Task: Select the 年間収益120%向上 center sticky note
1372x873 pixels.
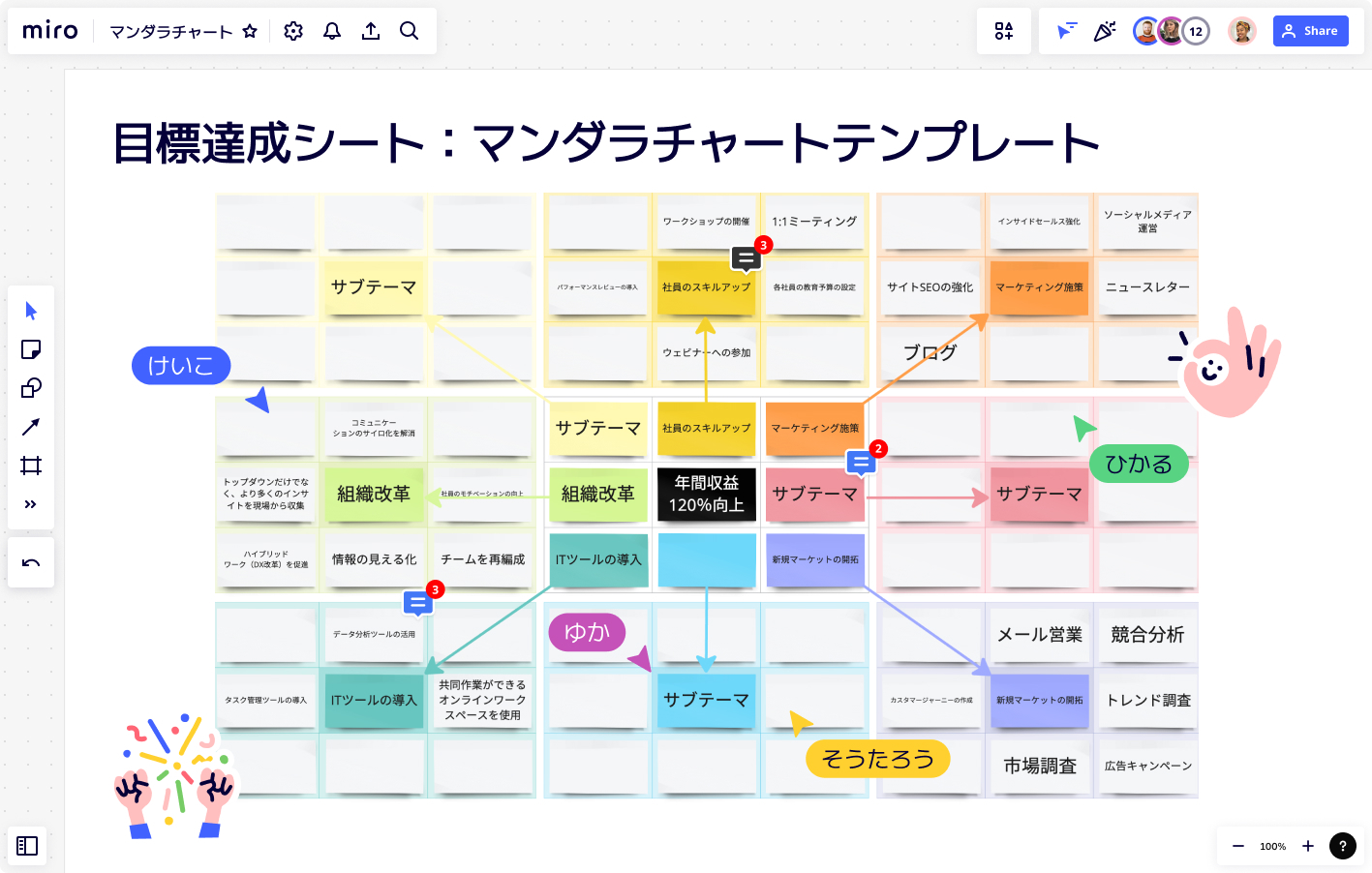Action: [x=706, y=495]
